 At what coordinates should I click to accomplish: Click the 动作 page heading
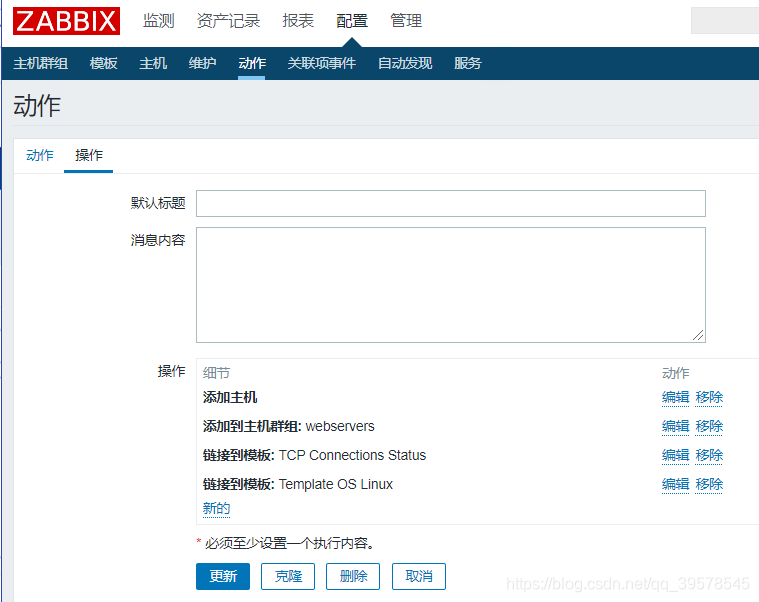(37, 106)
